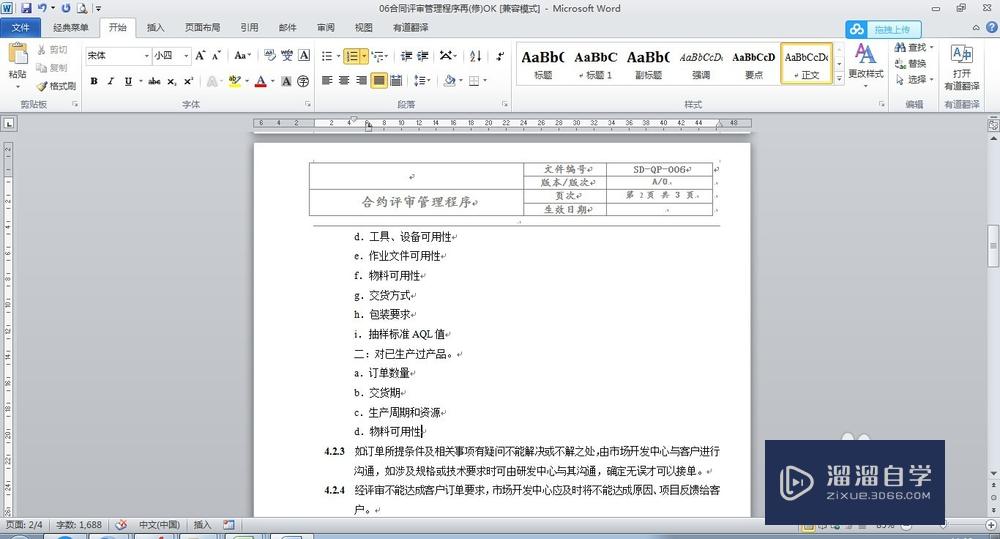The height and width of the screenshot is (539, 1000).
Task: Switch to the 页面布局 tab
Action: click(x=203, y=27)
